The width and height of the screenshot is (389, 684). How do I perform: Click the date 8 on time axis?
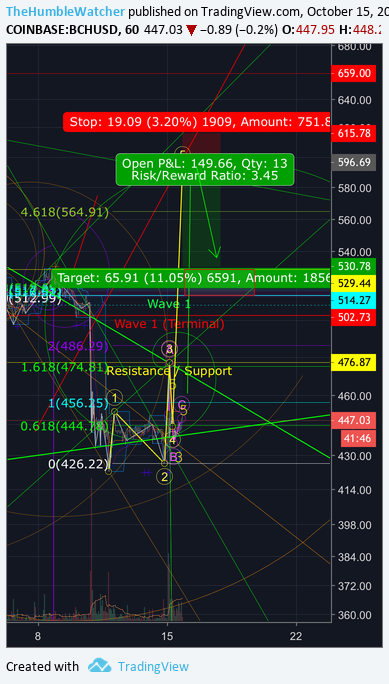point(38,635)
